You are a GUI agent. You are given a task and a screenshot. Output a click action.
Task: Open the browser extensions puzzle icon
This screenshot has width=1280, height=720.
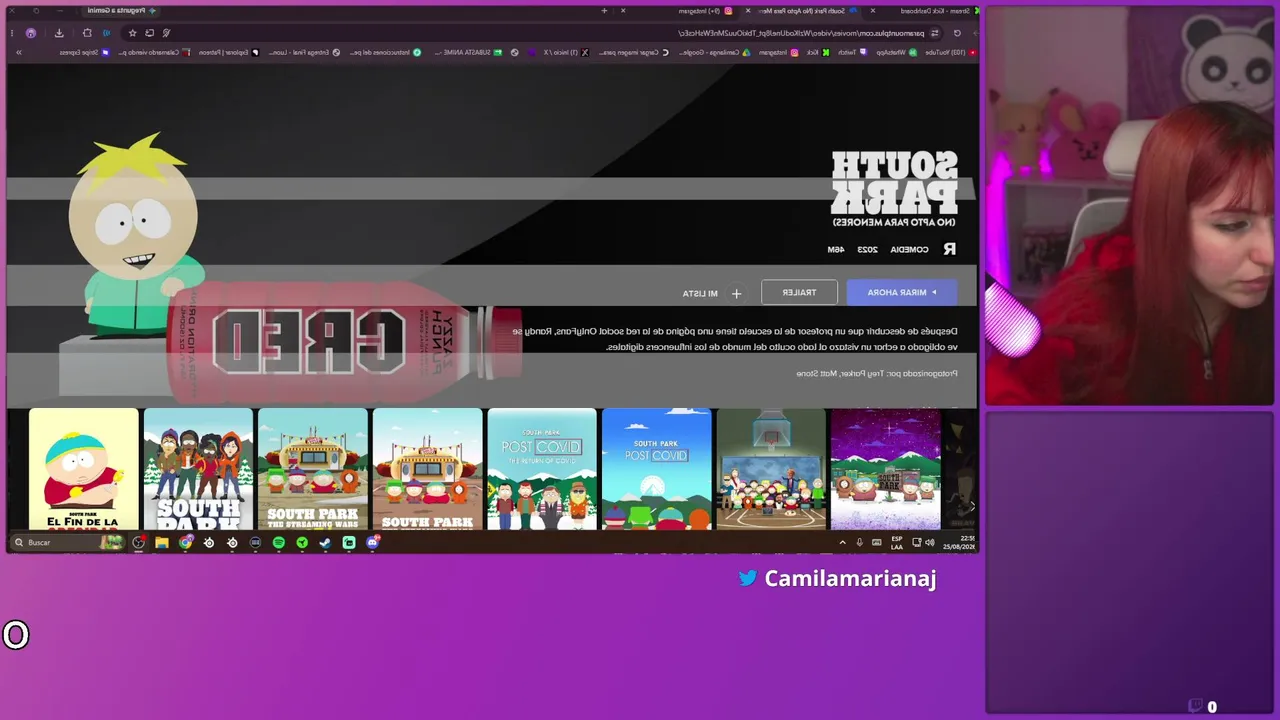click(87, 33)
